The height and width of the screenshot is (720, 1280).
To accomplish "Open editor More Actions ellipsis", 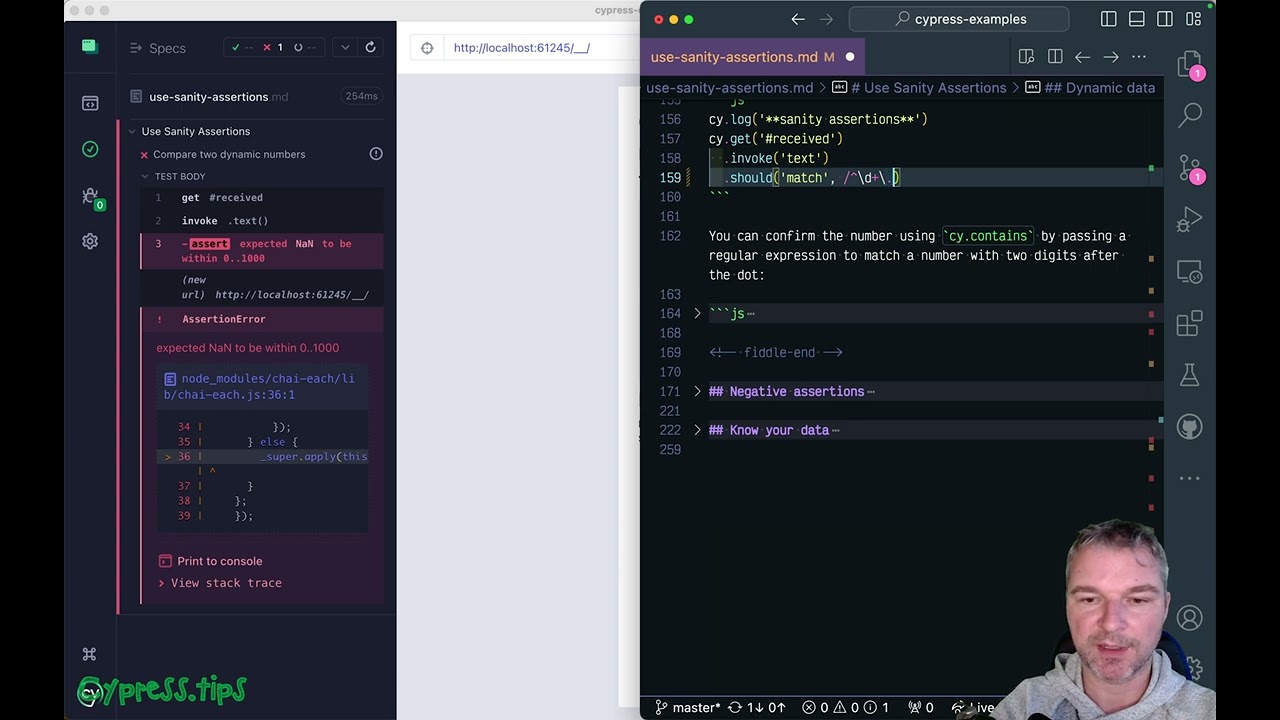I will click(1140, 57).
